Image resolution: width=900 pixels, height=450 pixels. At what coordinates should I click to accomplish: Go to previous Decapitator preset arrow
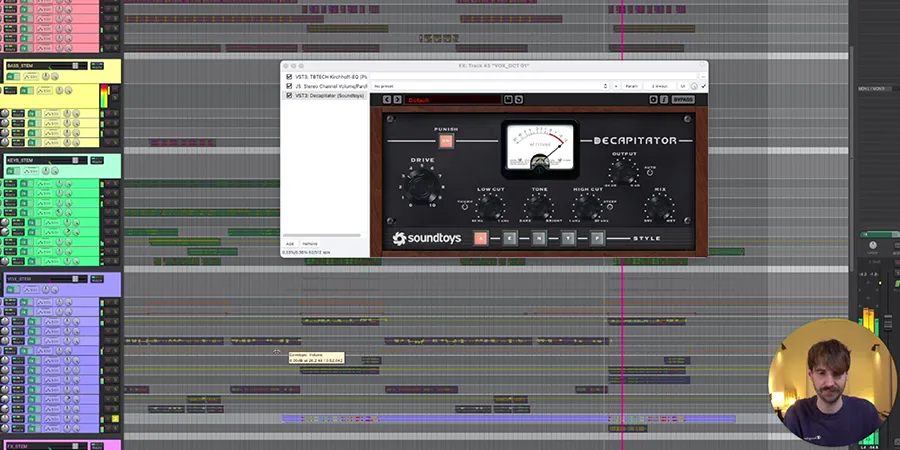(387, 100)
